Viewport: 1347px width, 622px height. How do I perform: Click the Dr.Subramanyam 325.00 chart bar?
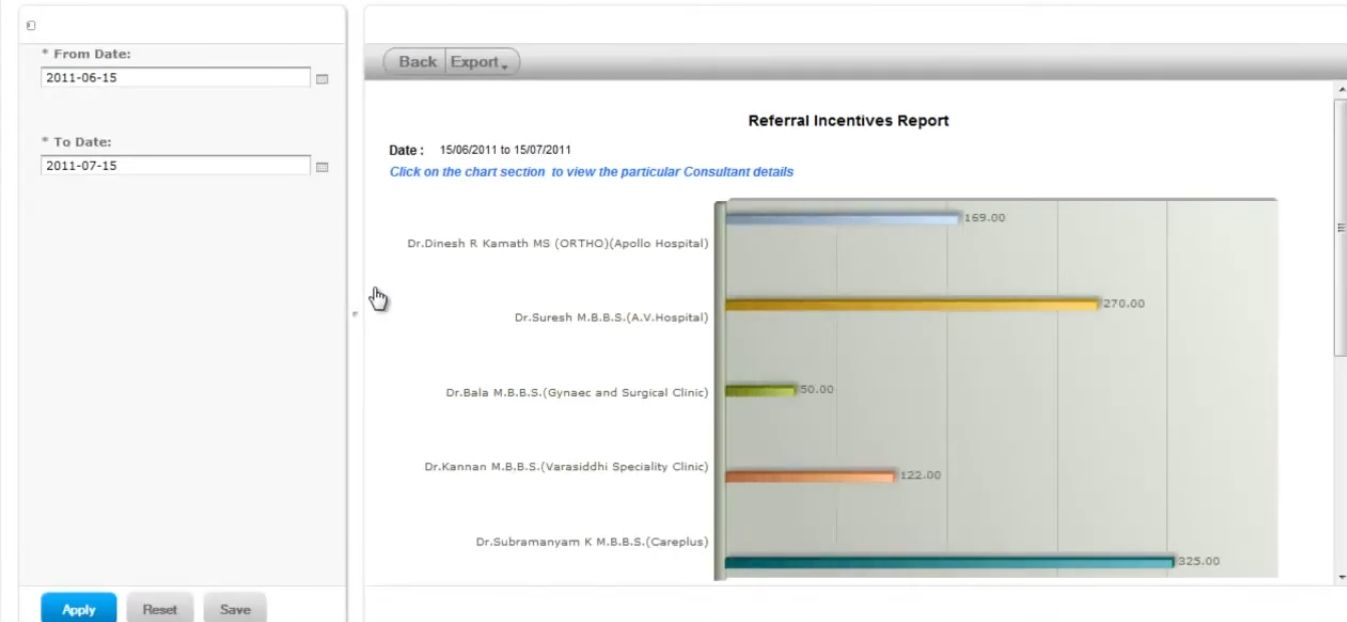[x=949, y=562]
